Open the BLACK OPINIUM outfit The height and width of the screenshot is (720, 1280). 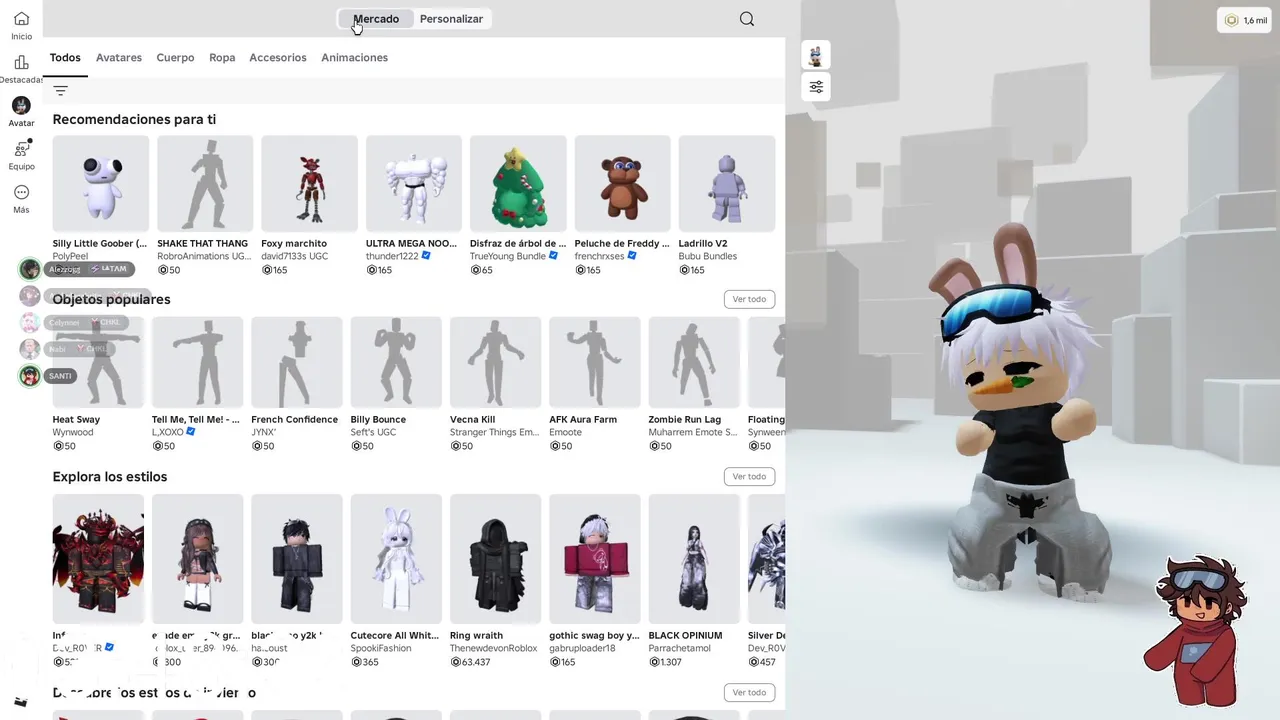tap(694, 559)
